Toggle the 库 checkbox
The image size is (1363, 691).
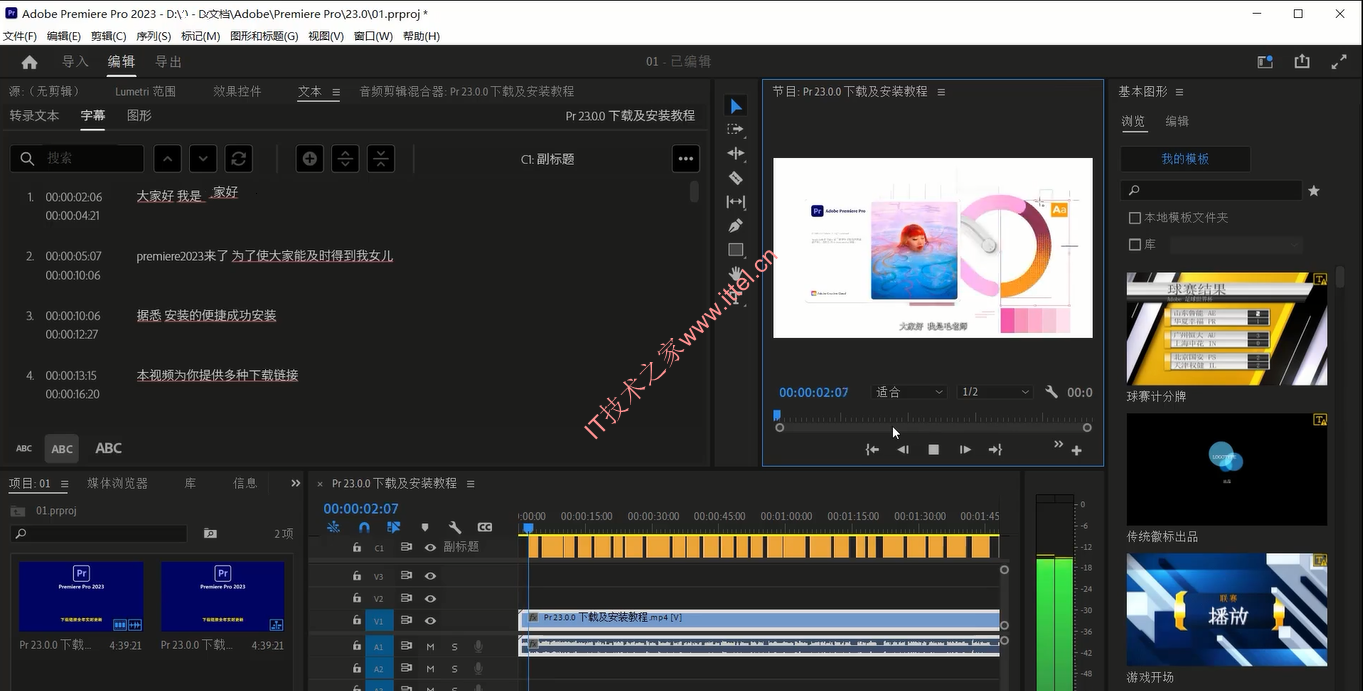point(1135,244)
